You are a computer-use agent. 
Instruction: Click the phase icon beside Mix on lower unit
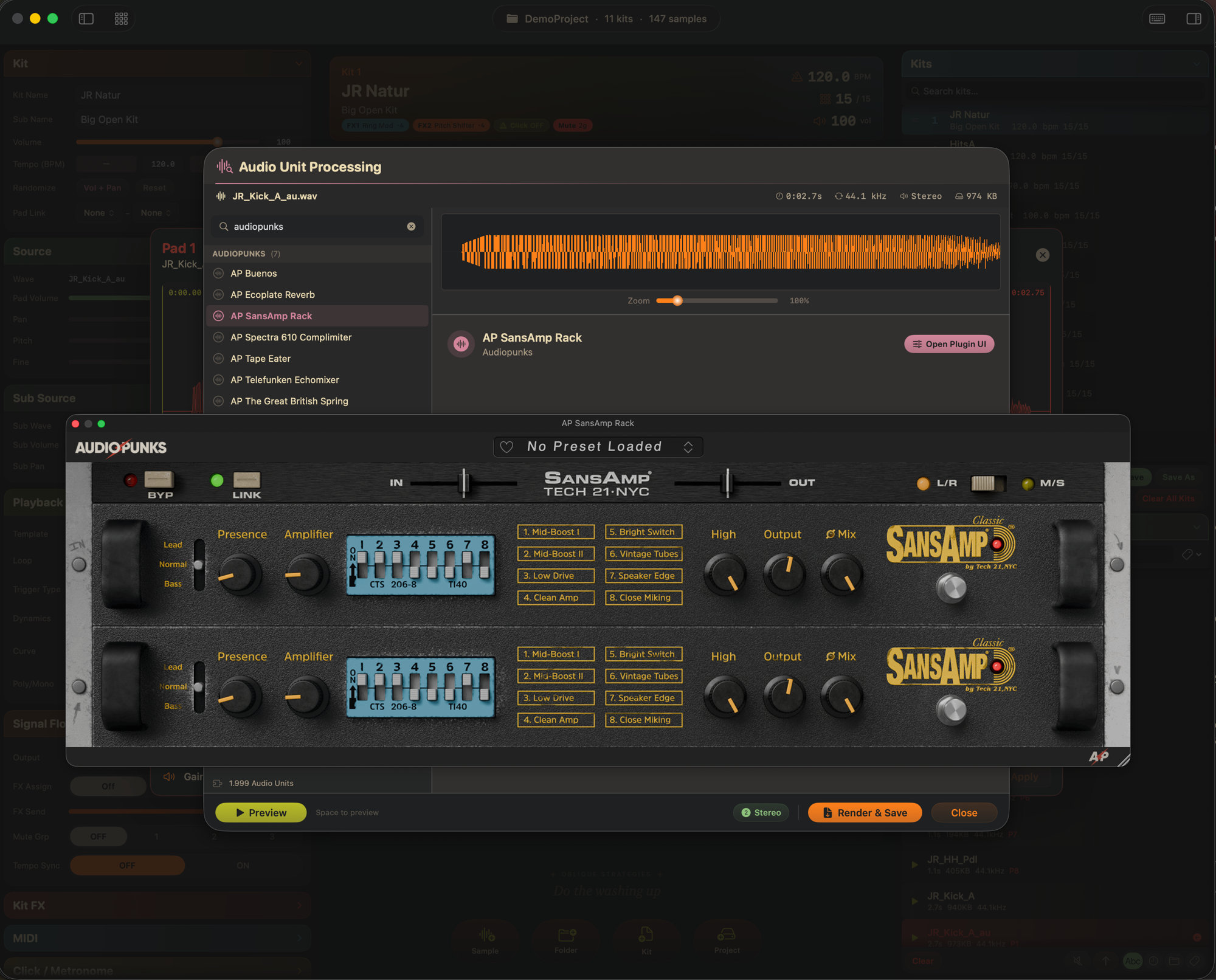click(830, 657)
